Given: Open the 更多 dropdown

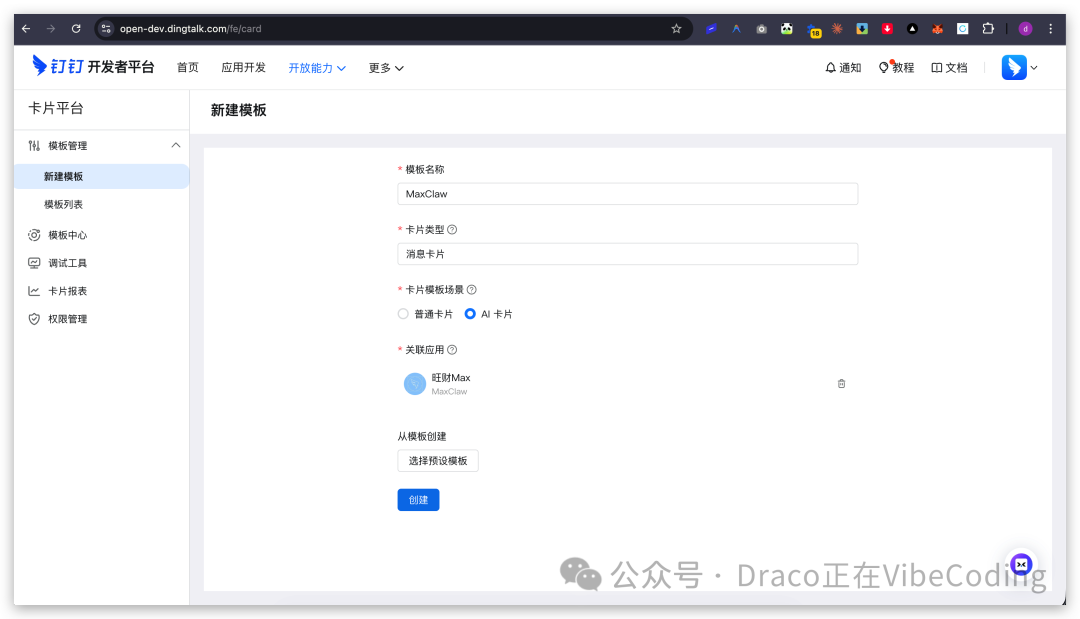Looking at the screenshot, I should point(385,67).
